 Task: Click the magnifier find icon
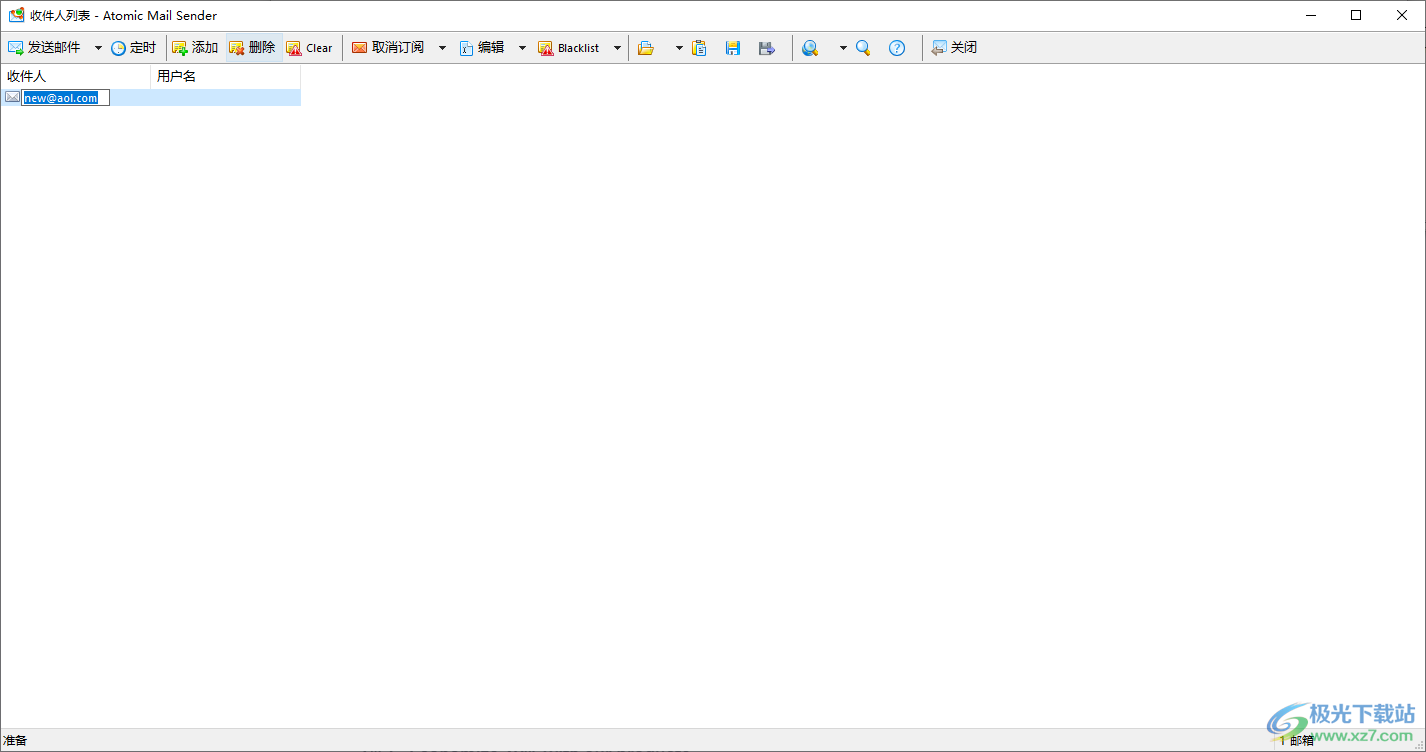point(863,48)
